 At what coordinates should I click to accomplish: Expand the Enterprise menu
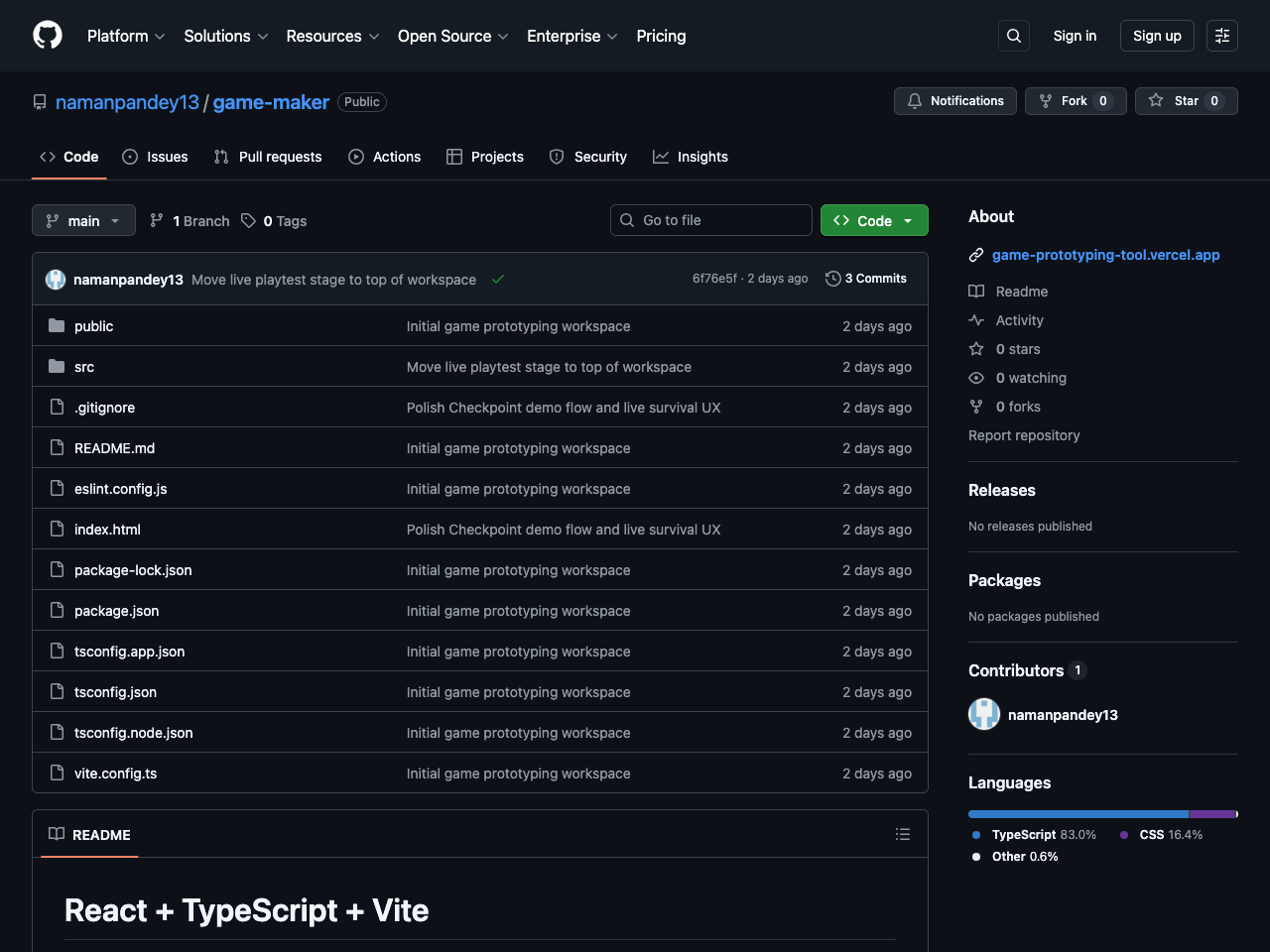572,36
